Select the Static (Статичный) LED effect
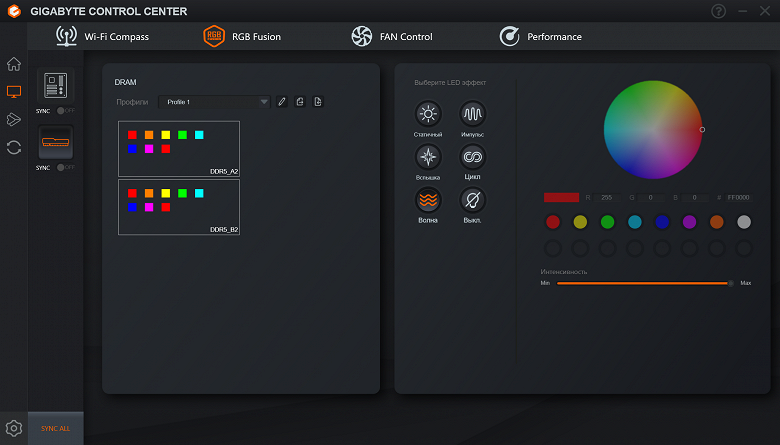 [x=428, y=114]
